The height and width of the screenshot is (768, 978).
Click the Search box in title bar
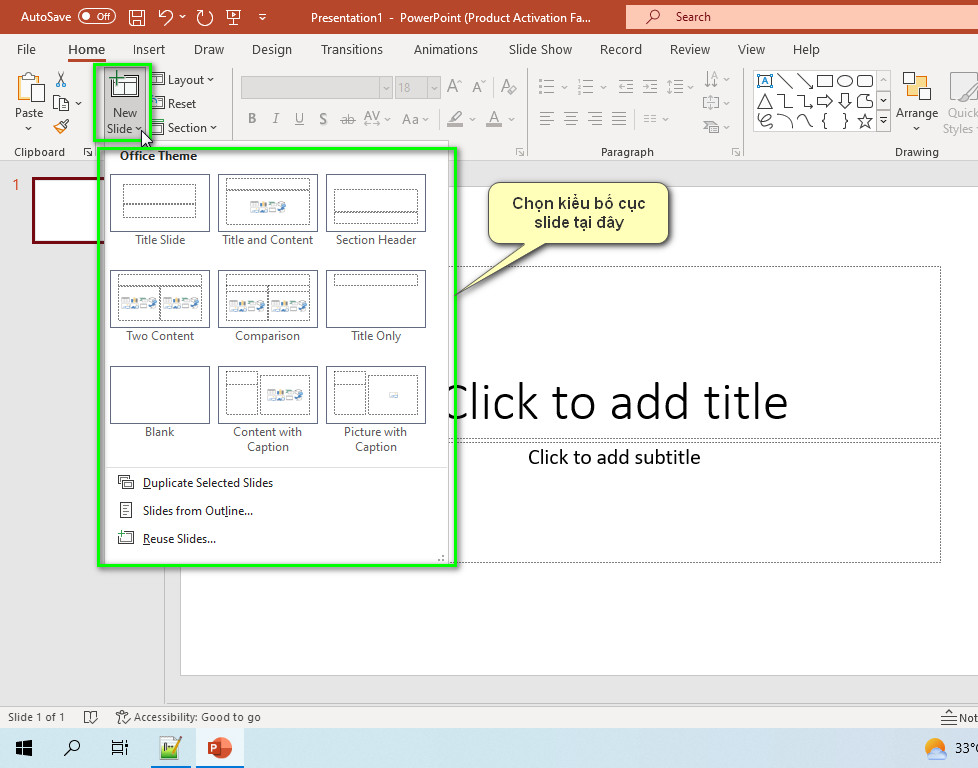(801, 17)
